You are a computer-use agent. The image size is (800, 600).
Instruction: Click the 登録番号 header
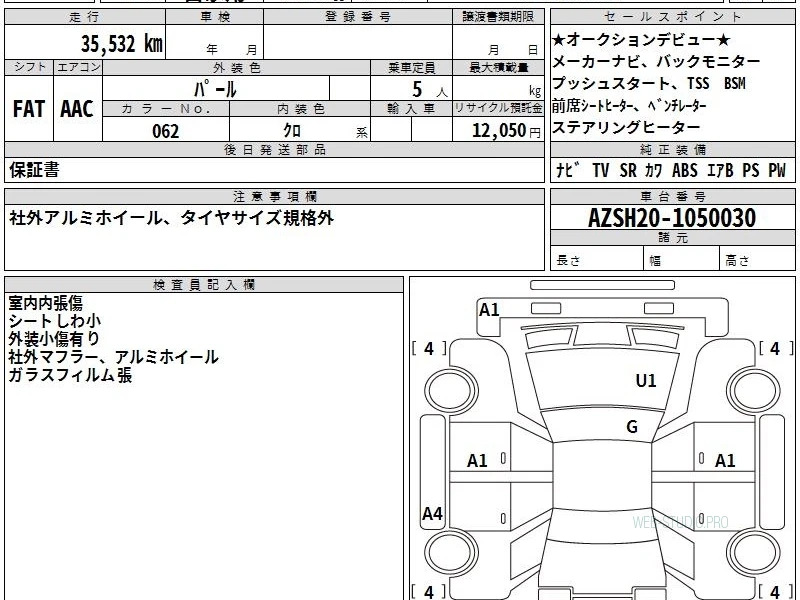[x=358, y=17]
